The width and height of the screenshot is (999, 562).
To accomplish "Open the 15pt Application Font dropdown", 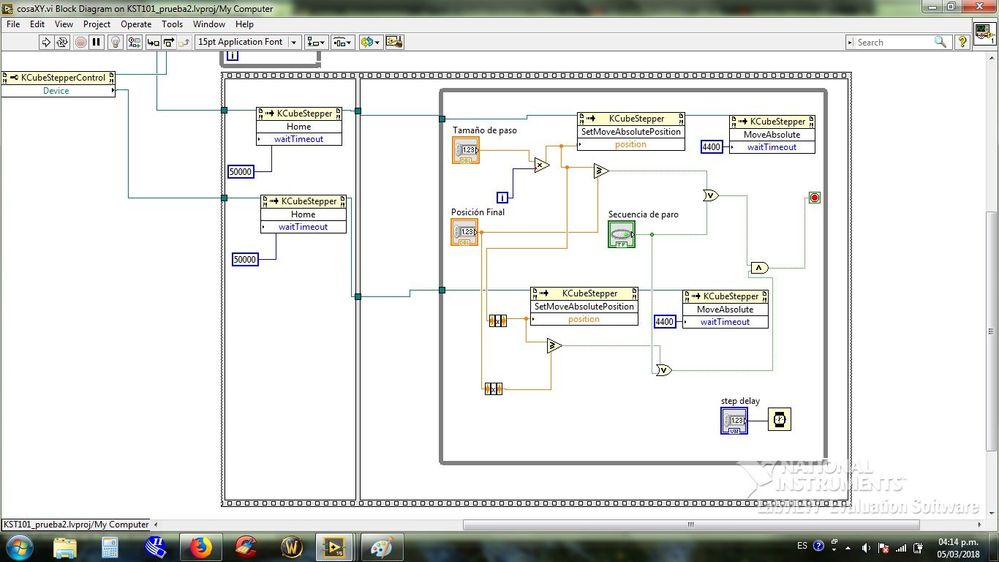I will pyautogui.click(x=247, y=42).
